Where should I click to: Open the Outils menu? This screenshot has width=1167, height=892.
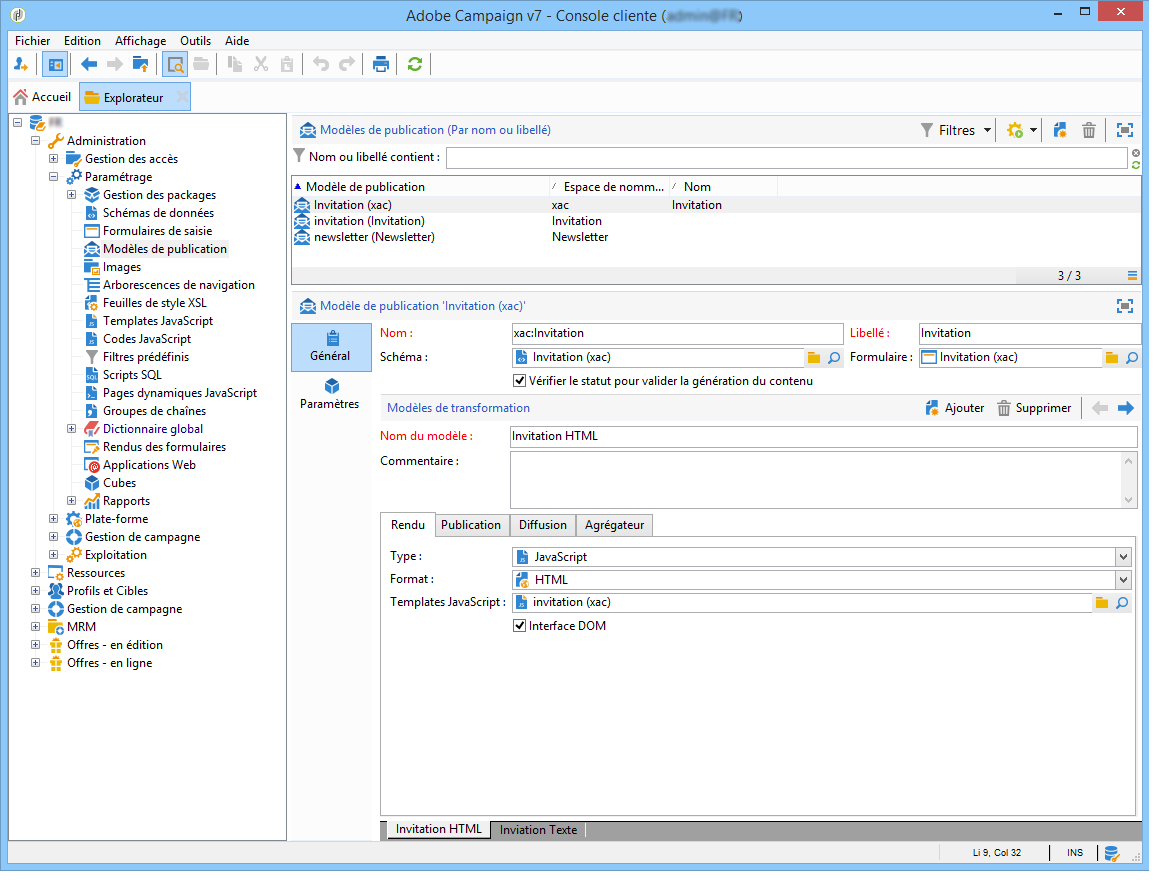(195, 41)
